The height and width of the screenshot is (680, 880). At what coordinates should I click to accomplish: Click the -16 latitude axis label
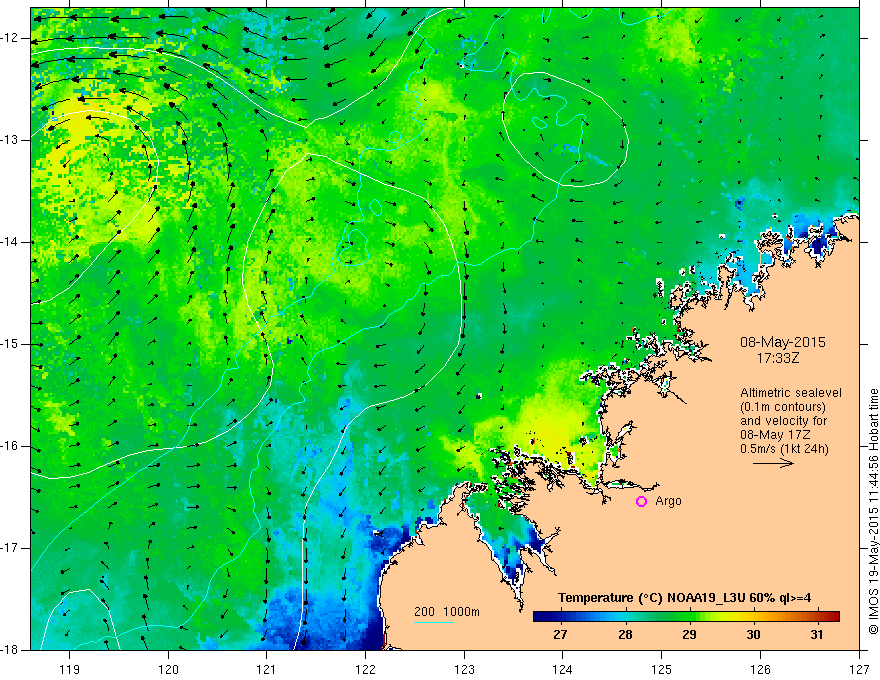click(10, 446)
